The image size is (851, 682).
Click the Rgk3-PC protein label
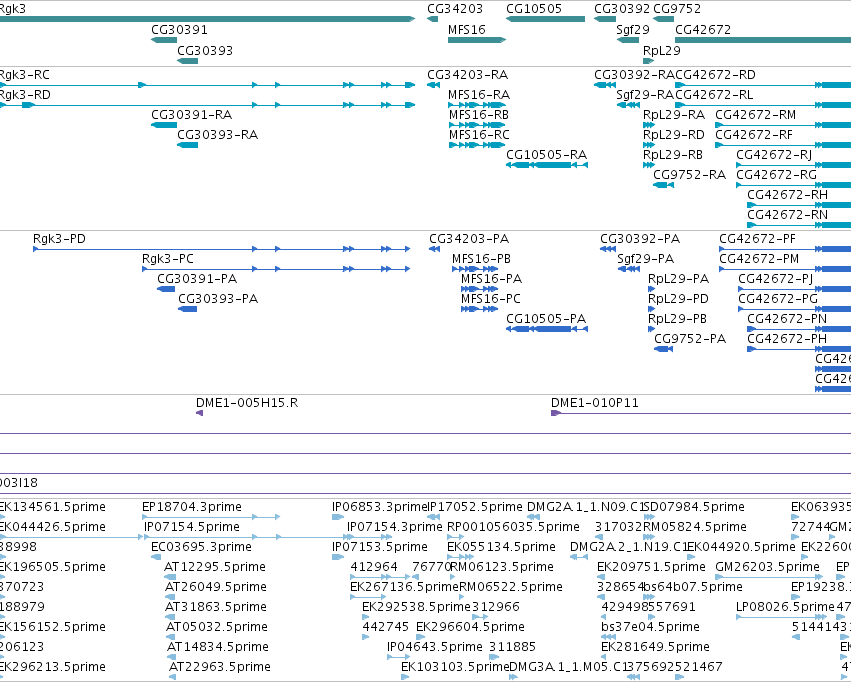(x=168, y=259)
